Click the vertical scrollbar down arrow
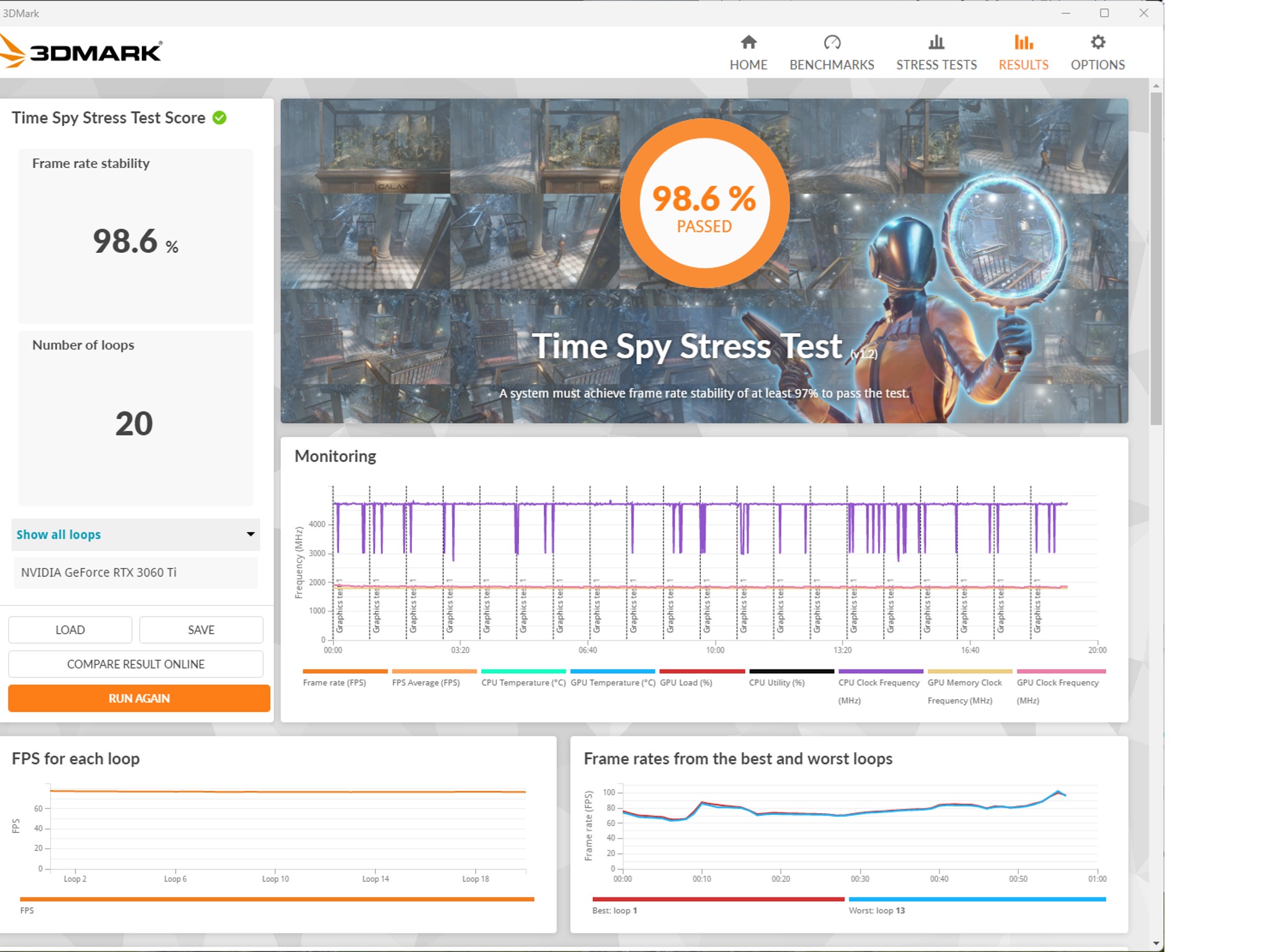This screenshot has height=952, width=1270. pyautogui.click(x=1156, y=943)
